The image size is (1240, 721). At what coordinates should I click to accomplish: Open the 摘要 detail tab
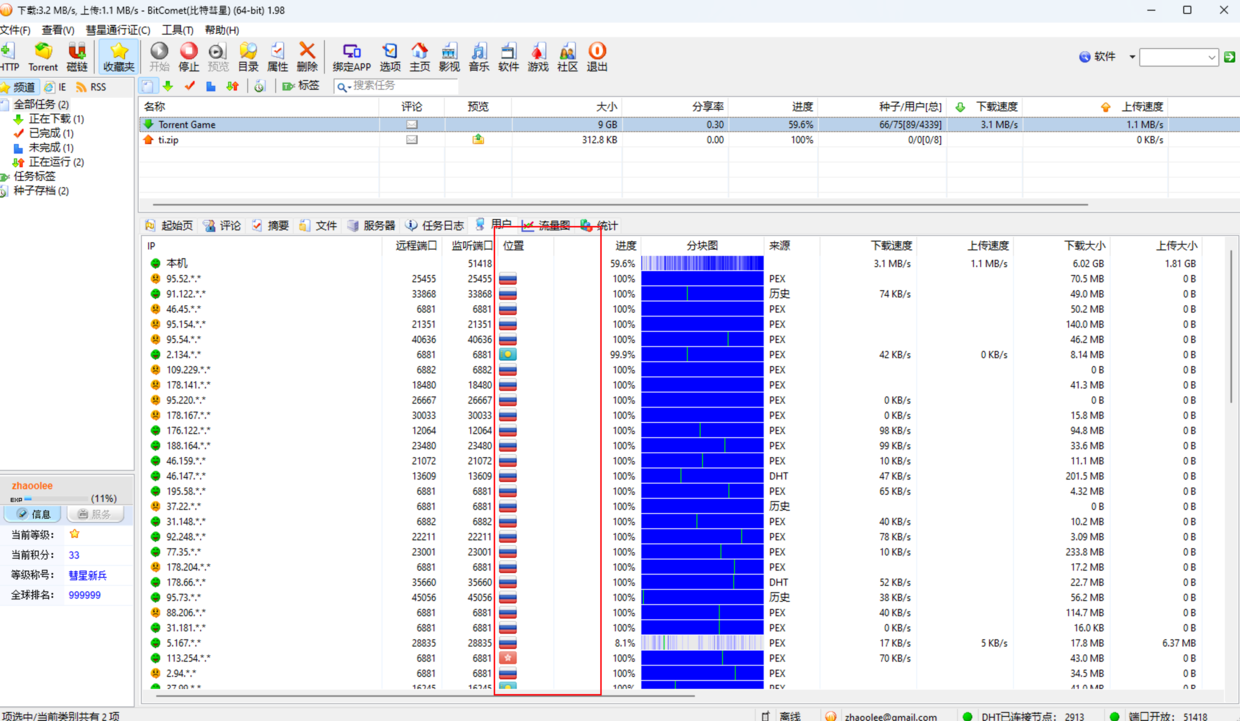tap(270, 226)
